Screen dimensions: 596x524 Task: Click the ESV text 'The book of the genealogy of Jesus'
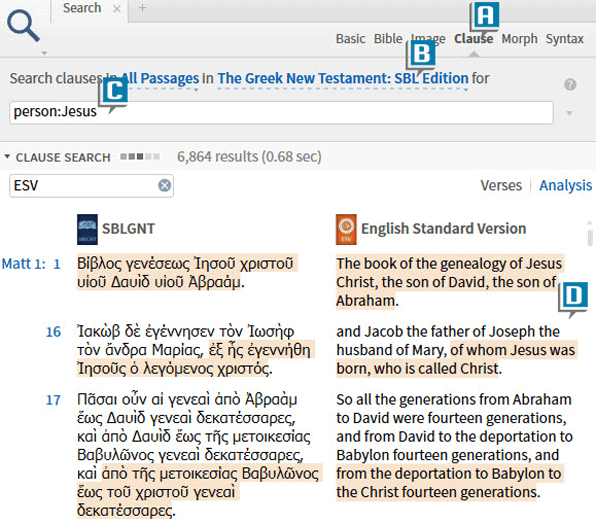pyautogui.click(x=449, y=264)
